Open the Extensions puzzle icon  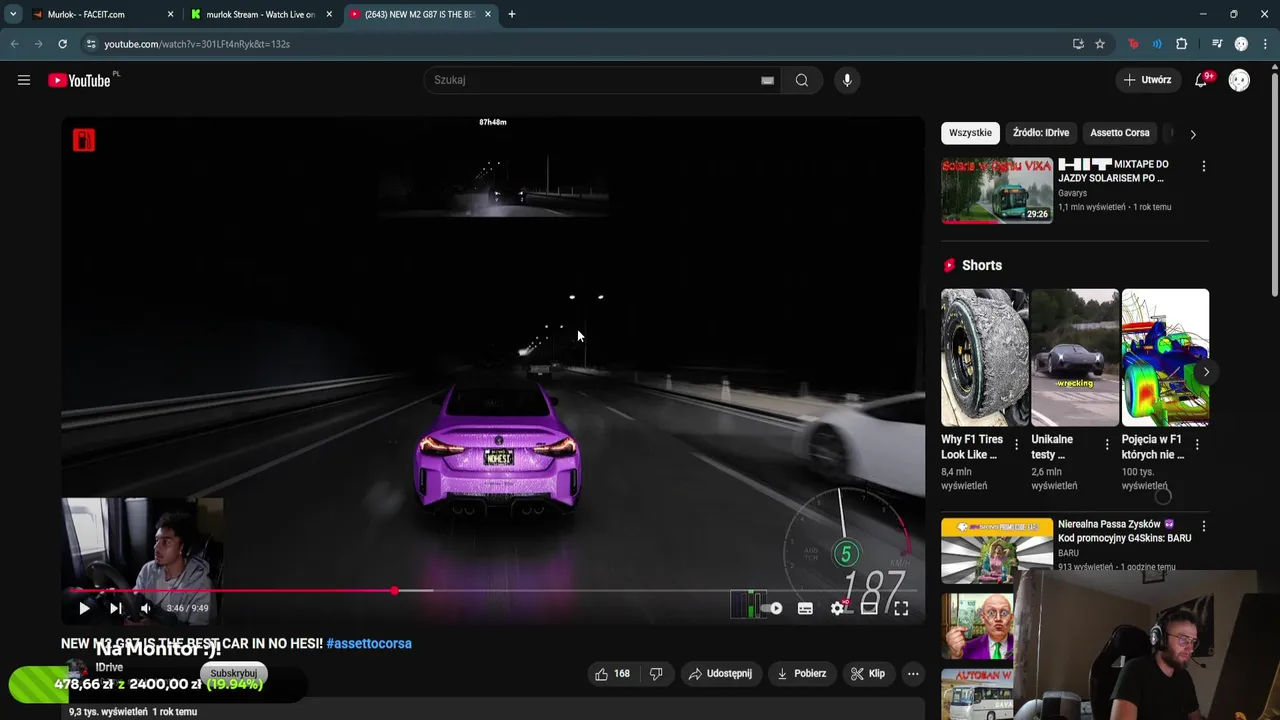click(1181, 44)
